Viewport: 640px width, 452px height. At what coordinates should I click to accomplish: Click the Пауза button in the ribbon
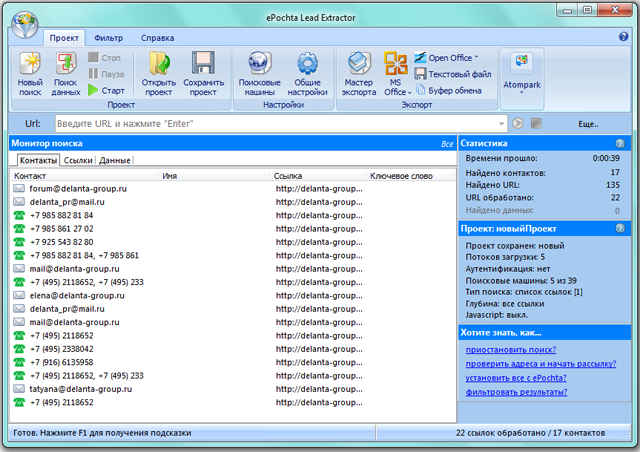click(x=106, y=74)
